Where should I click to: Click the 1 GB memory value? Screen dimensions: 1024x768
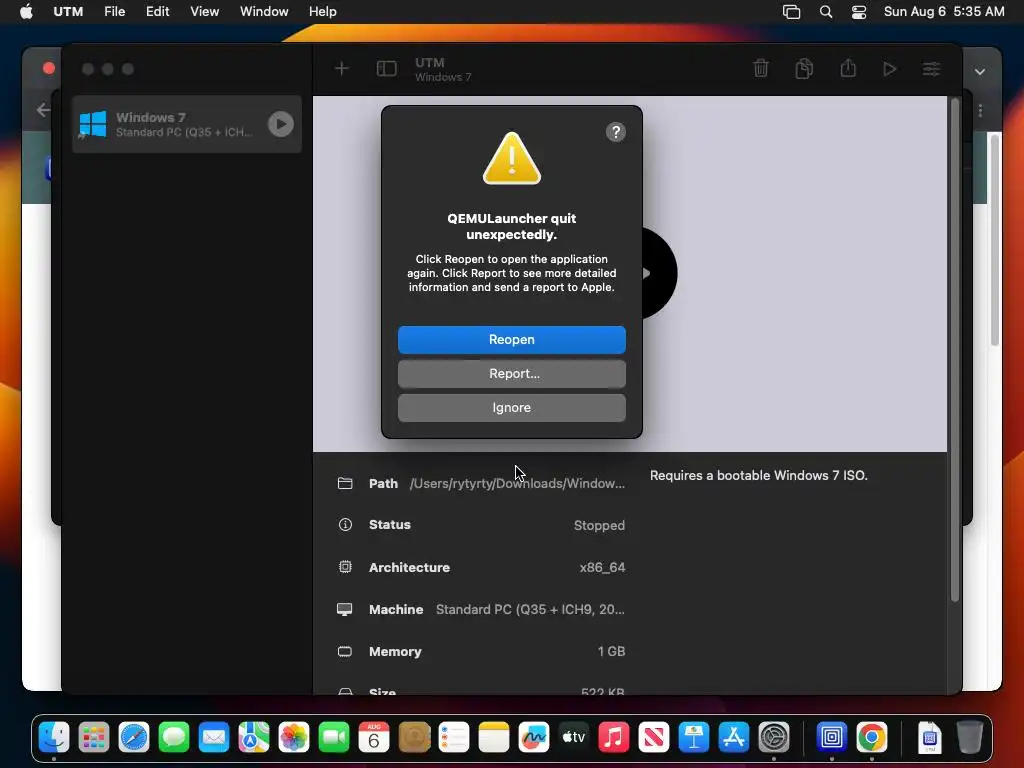(x=611, y=651)
